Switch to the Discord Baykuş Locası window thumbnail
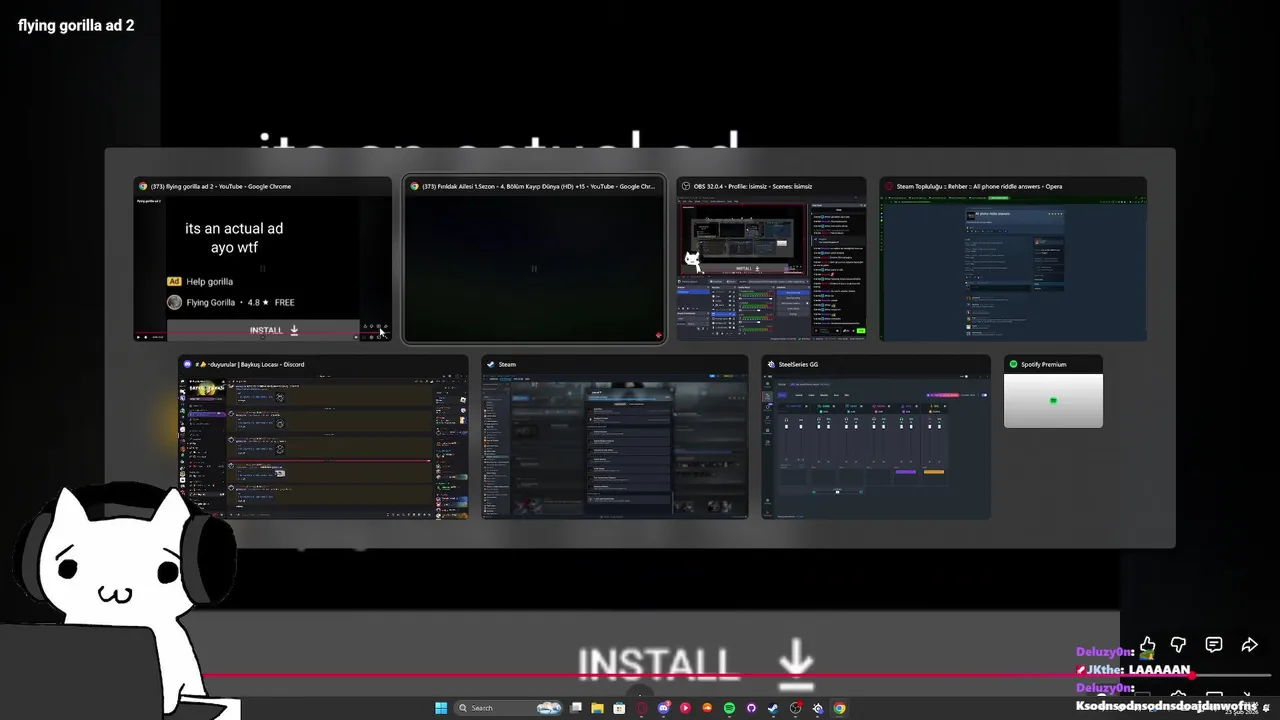 point(323,437)
